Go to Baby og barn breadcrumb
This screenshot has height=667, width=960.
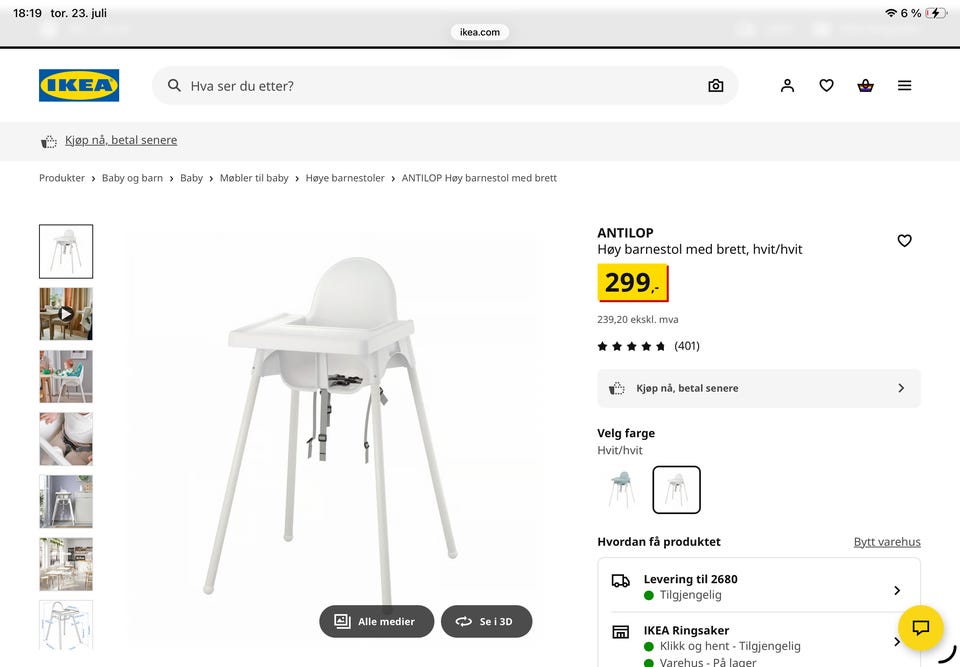click(x=132, y=178)
